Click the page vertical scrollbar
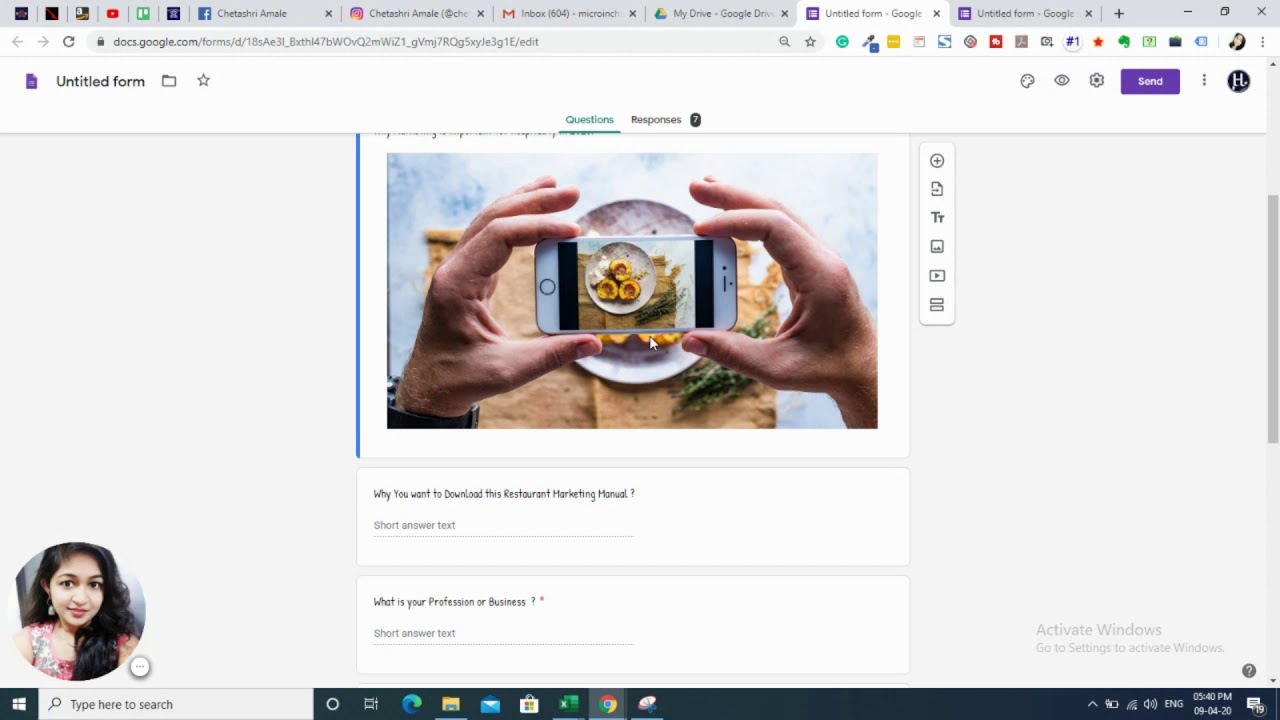This screenshot has width=1280, height=720. point(1273,318)
